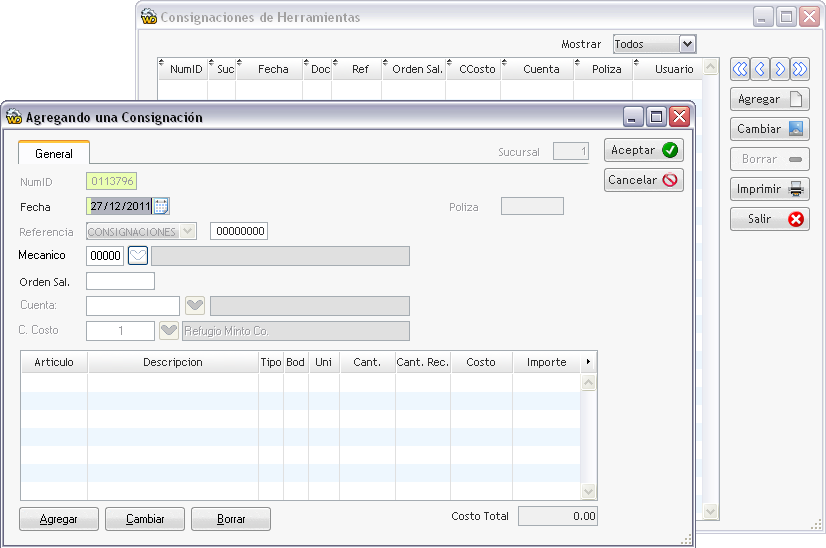The height and width of the screenshot is (548, 826).
Task: Select the General tab
Action: pos(54,153)
